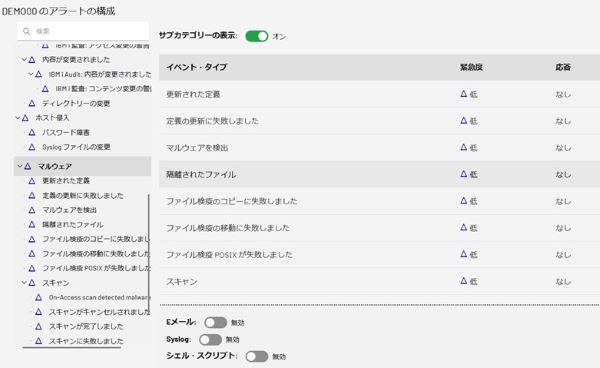Enable the Syslog toggle
The image size is (600, 368).
210,339
